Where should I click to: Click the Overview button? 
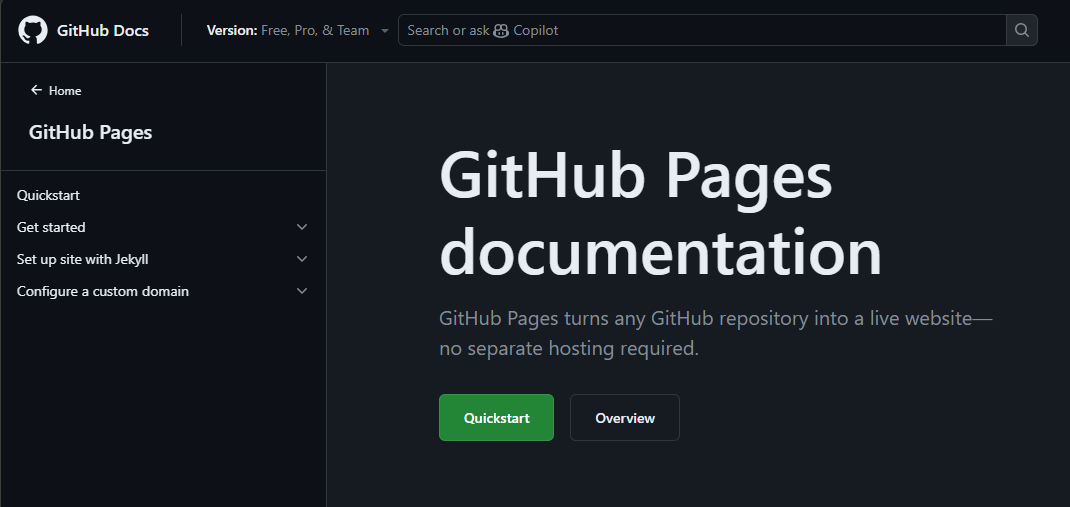point(624,418)
